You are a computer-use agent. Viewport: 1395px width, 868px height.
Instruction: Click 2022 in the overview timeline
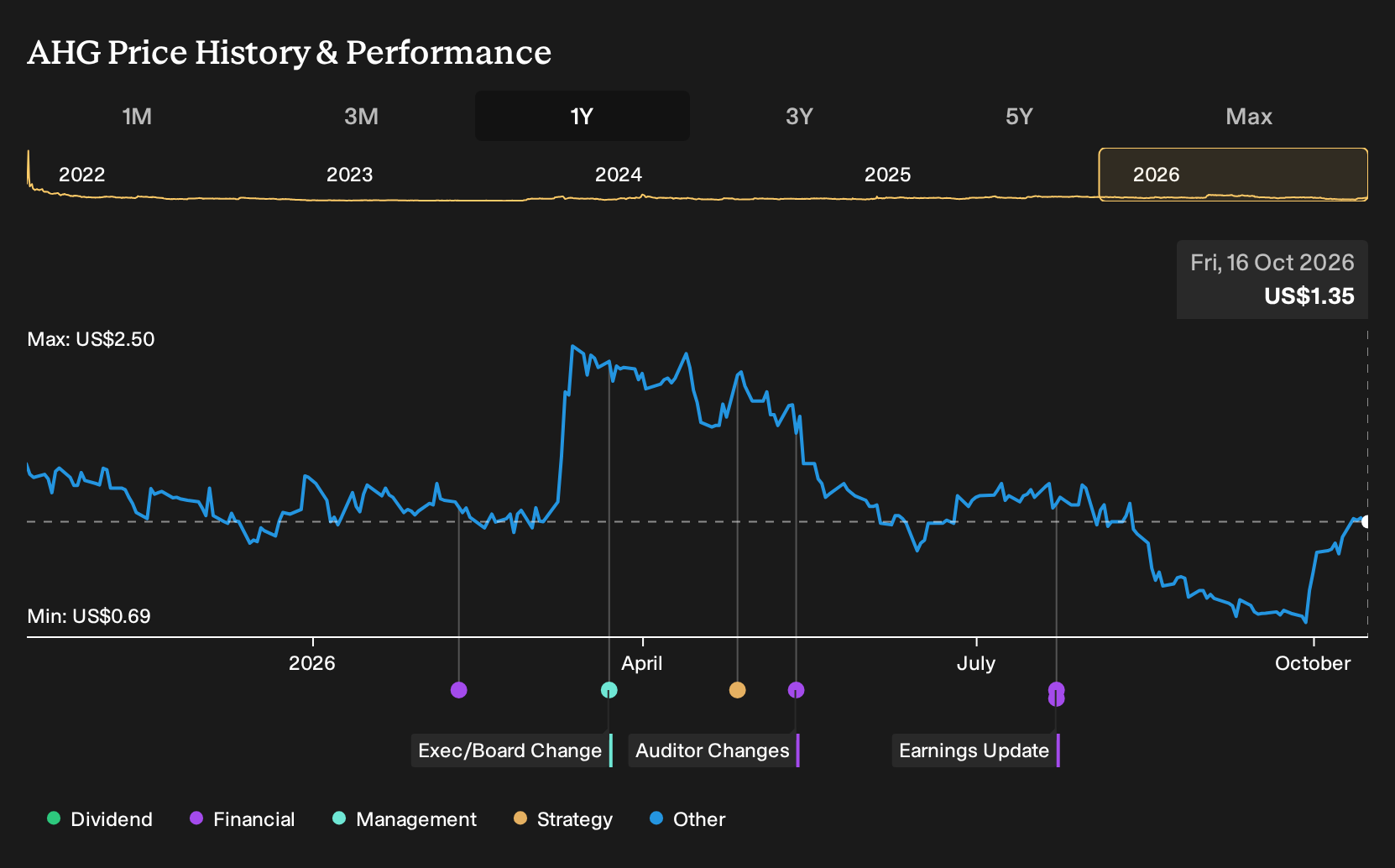82,175
